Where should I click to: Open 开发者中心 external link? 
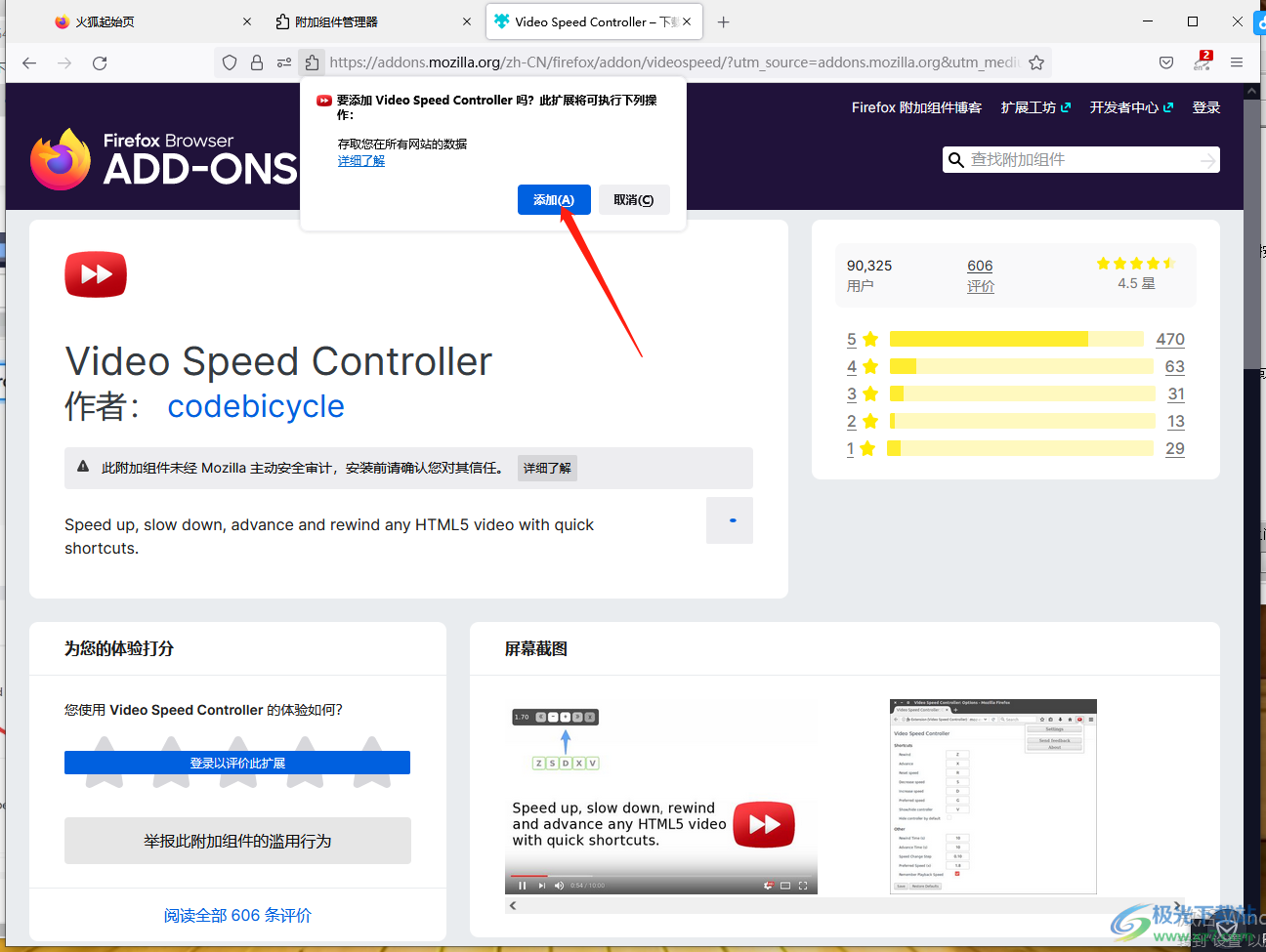[x=1131, y=107]
